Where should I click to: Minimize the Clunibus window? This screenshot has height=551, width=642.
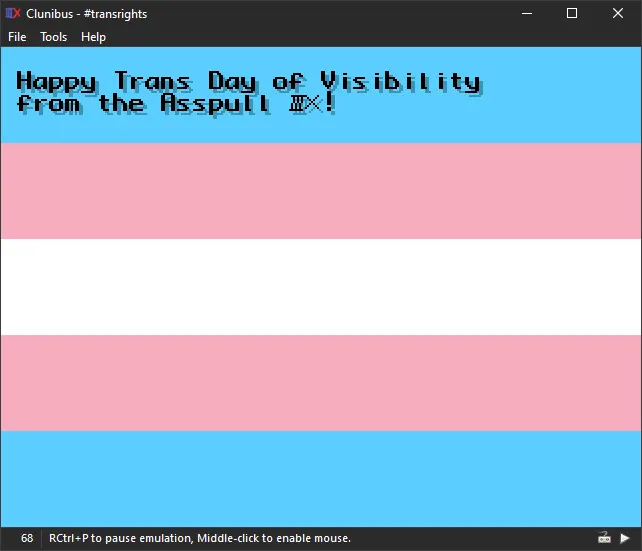tap(526, 14)
